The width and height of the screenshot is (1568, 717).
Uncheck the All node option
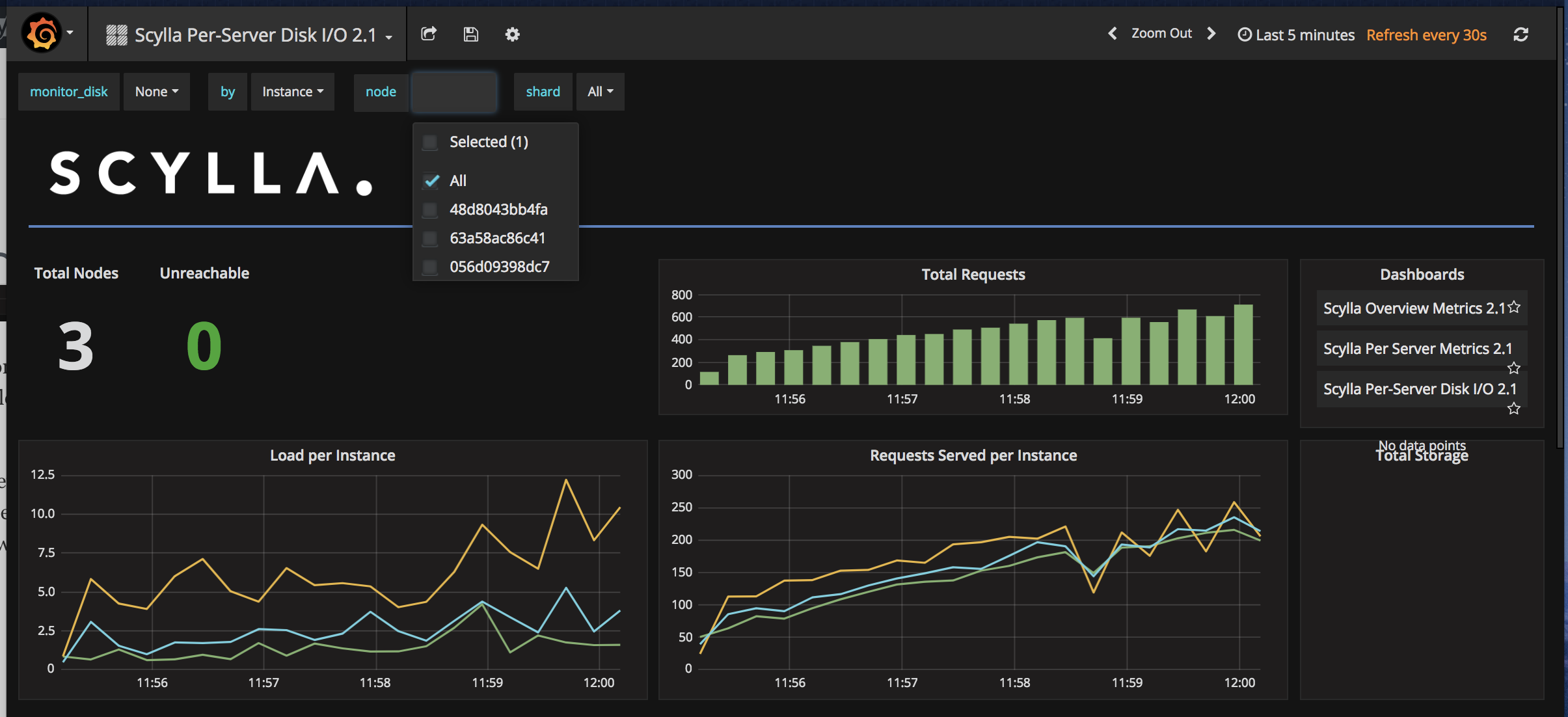431,181
